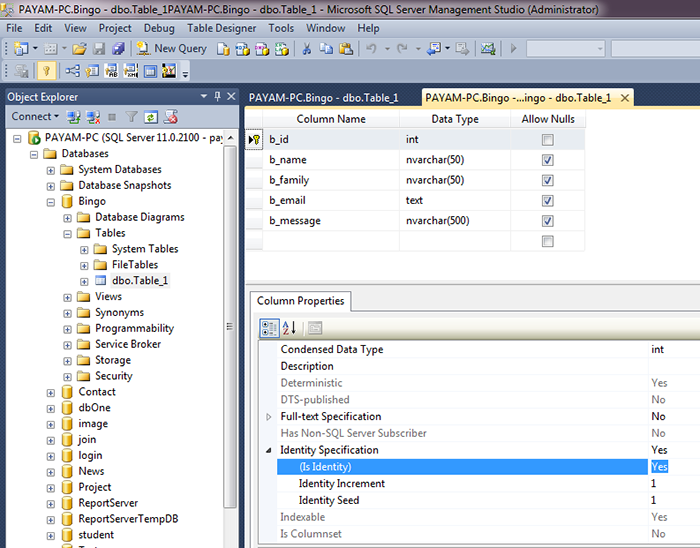
Task: Click the Object Explorer vertical scrollbar
Action: pyautogui.click(x=230, y=326)
